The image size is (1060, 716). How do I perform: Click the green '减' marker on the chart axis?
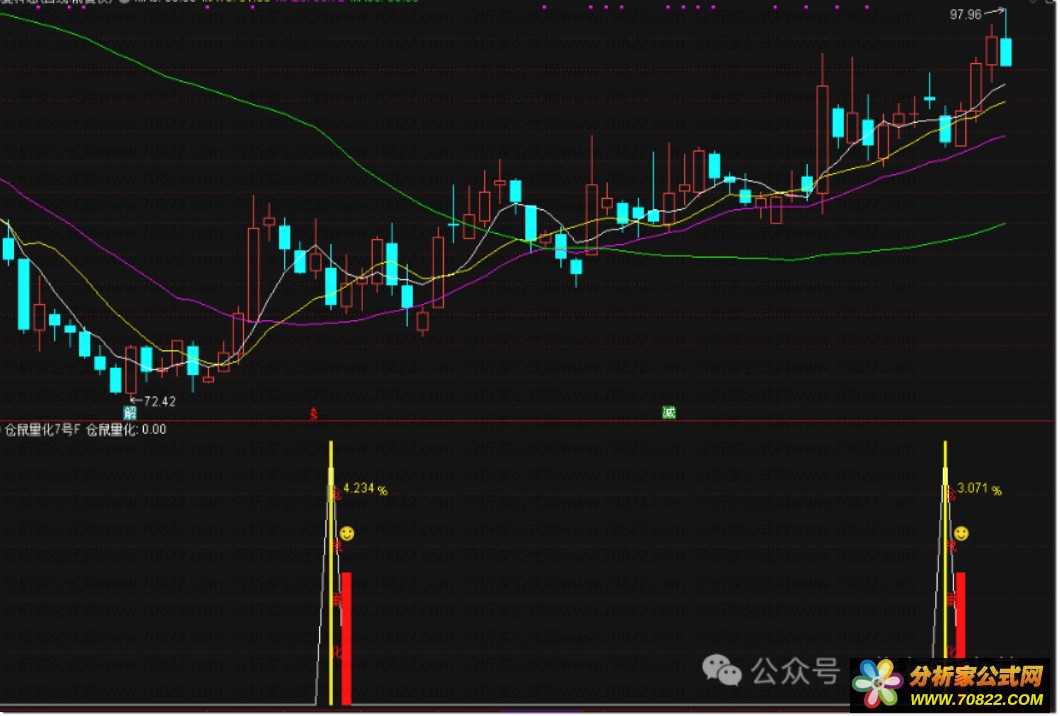click(669, 412)
